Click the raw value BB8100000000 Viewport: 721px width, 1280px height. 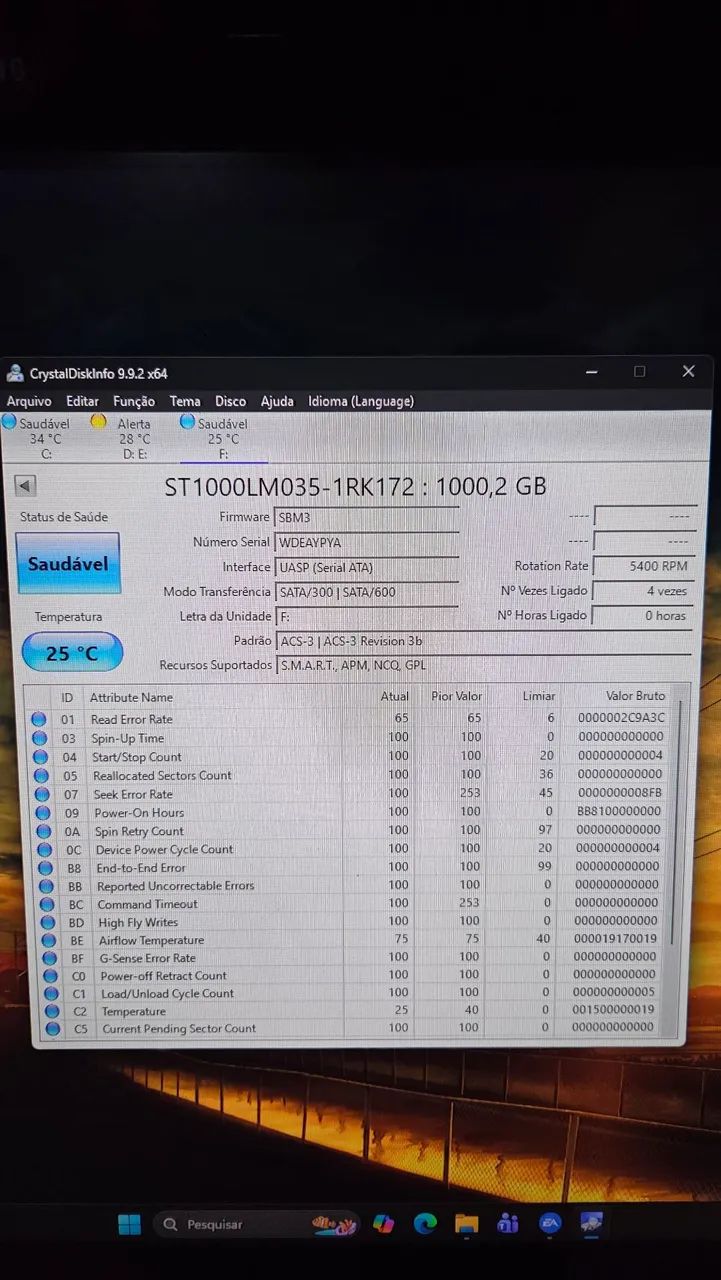point(618,811)
